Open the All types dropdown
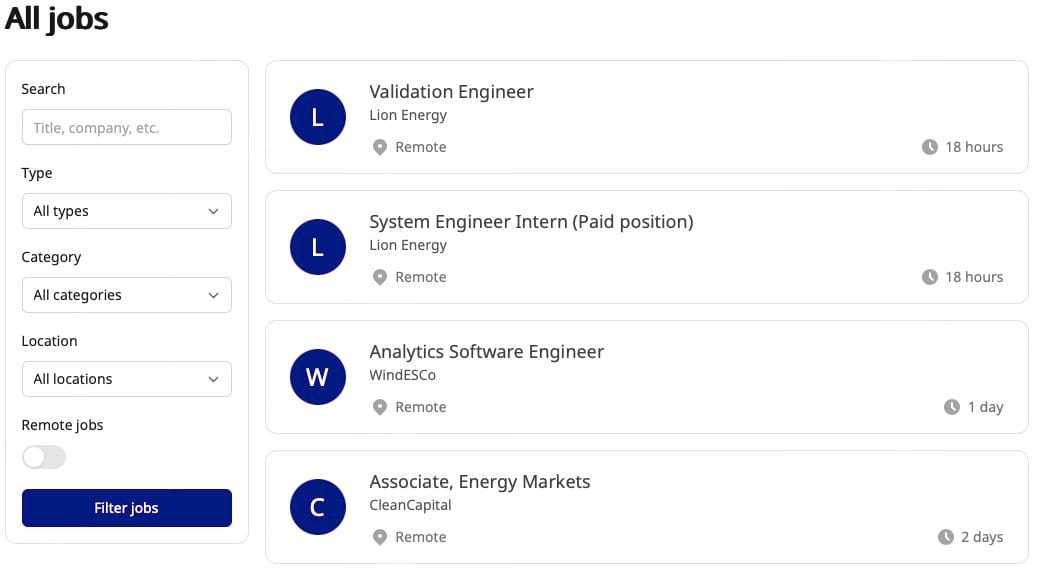Image resolution: width=1039 pixels, height=570 pixels. pyautogui.click(x=126, y=211)
